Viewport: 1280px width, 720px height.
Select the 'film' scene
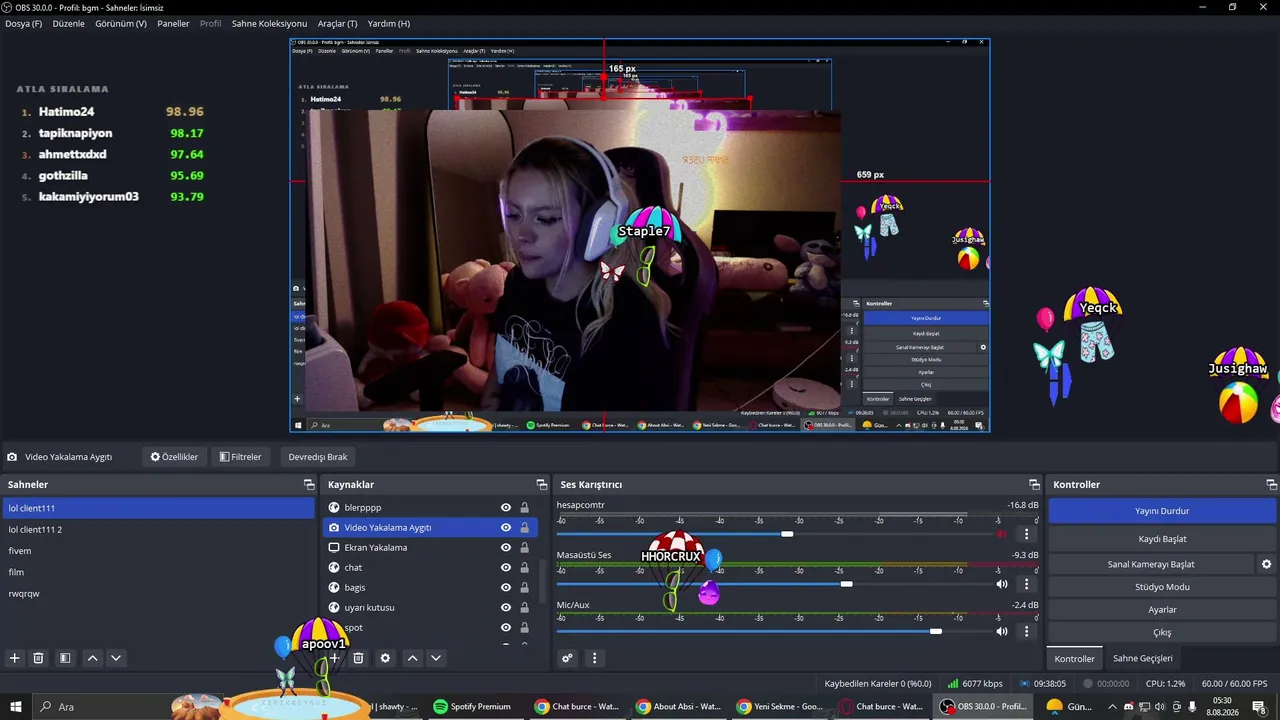[x=158, y=572]
